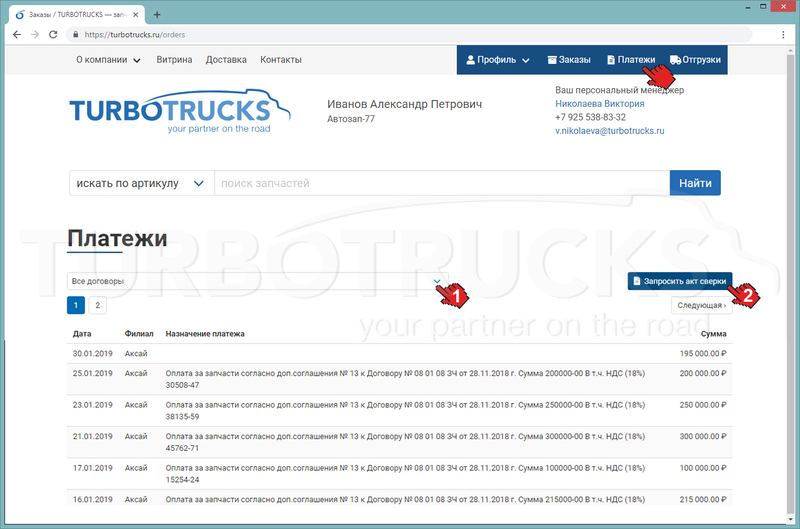The image size is (800, 529).
Task: Select the 25.01.2019 date cell
Action: pos(92,373)
